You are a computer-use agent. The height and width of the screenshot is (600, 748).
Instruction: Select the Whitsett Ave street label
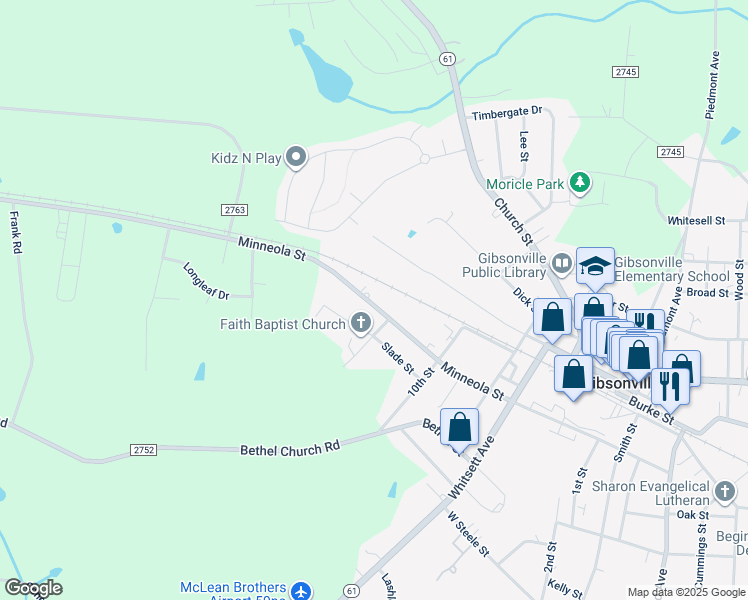pyautogui.click(x=472, y=467)
